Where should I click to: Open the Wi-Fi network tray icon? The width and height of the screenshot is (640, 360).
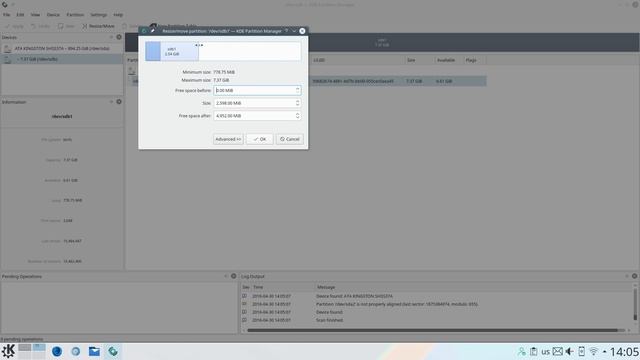594,351
